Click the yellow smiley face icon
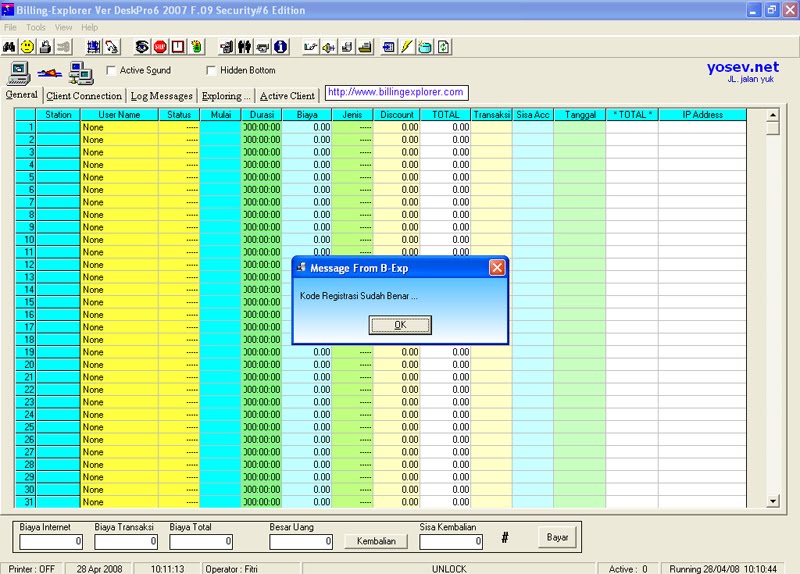This screenshot has height=574, width=800. 27,47
